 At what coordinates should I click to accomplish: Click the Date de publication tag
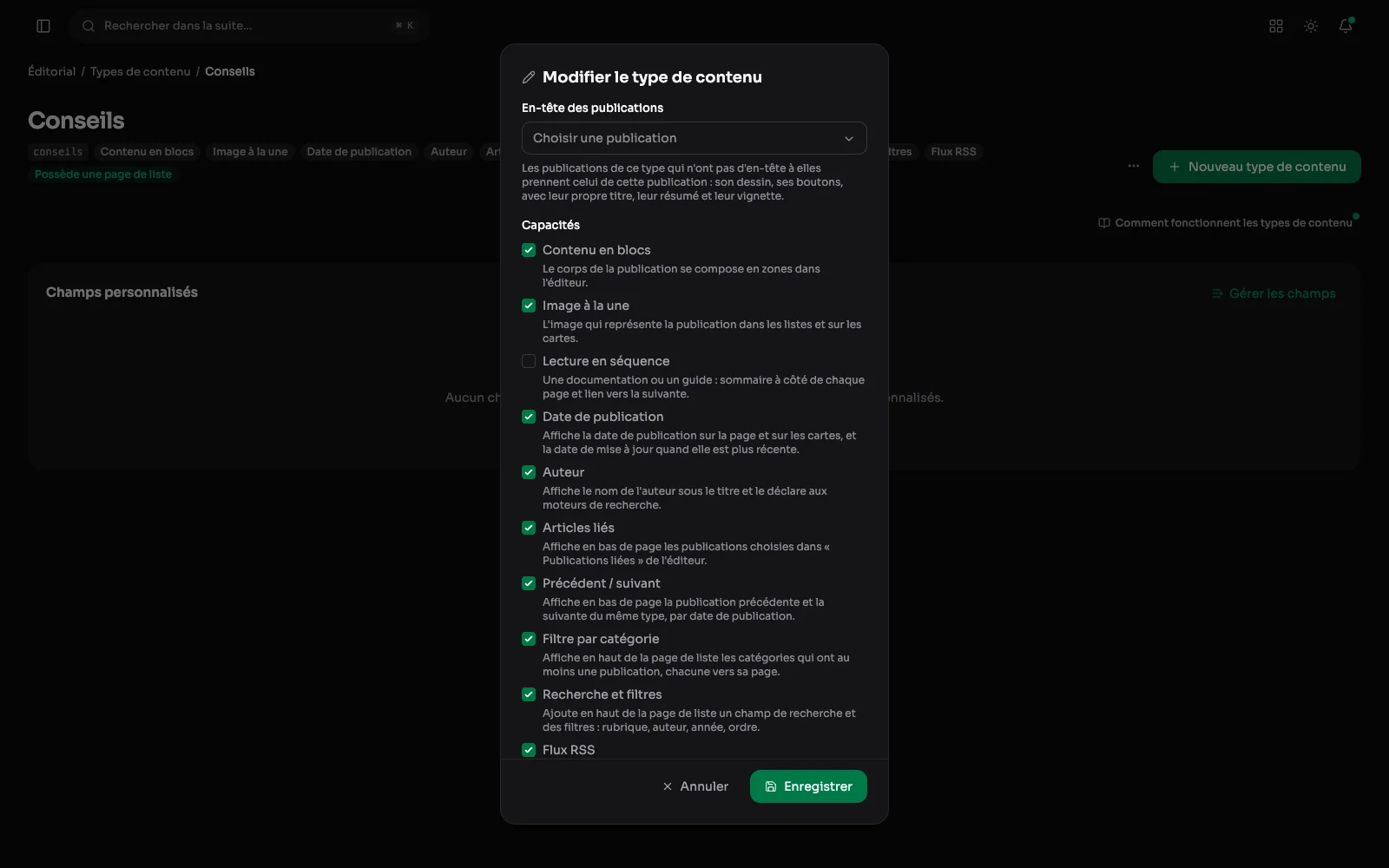pyautogui.click(x=359, y=152)
